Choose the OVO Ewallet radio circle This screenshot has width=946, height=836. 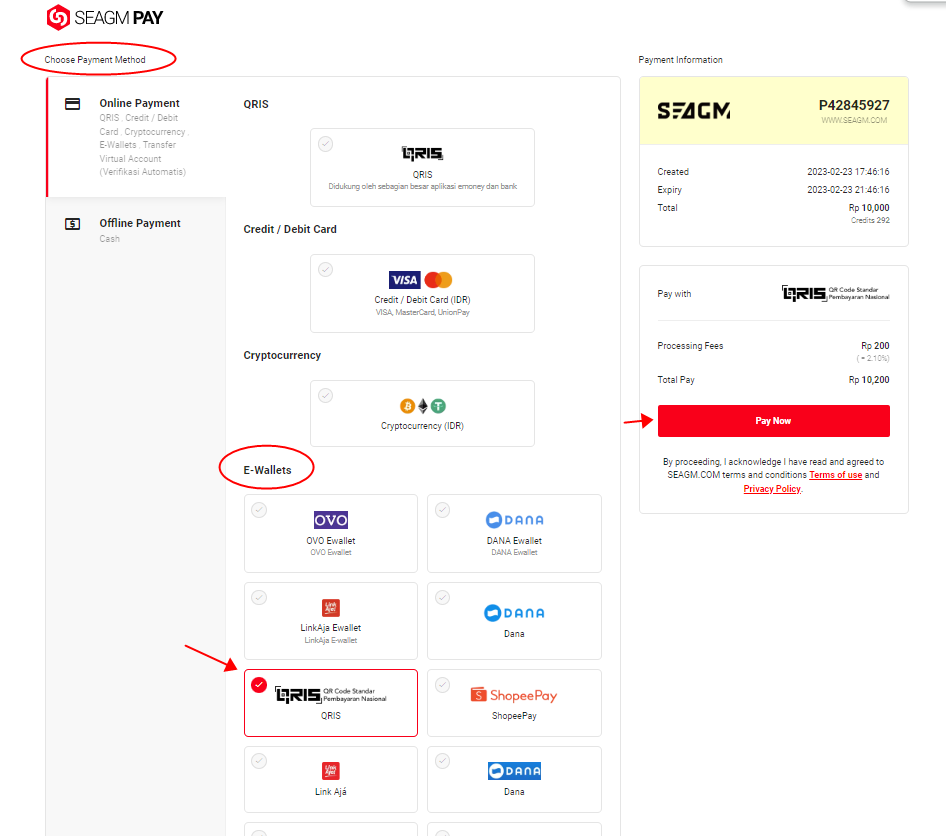point(259,510)
